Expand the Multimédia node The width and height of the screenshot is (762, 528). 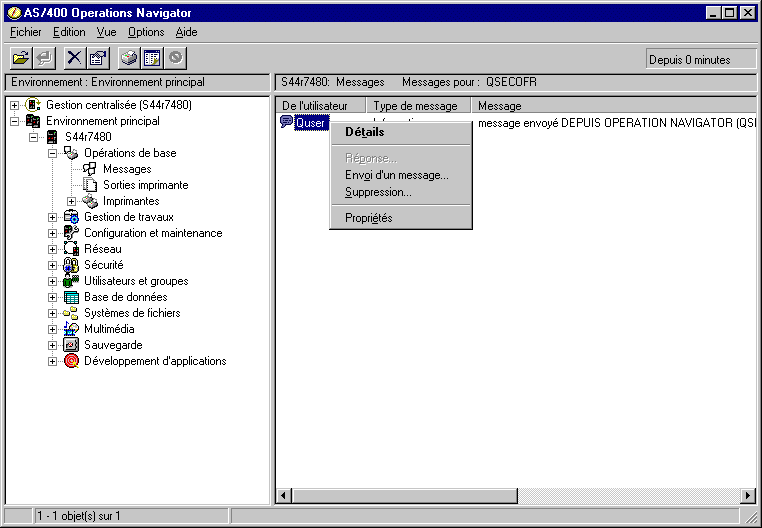point(52,330)
